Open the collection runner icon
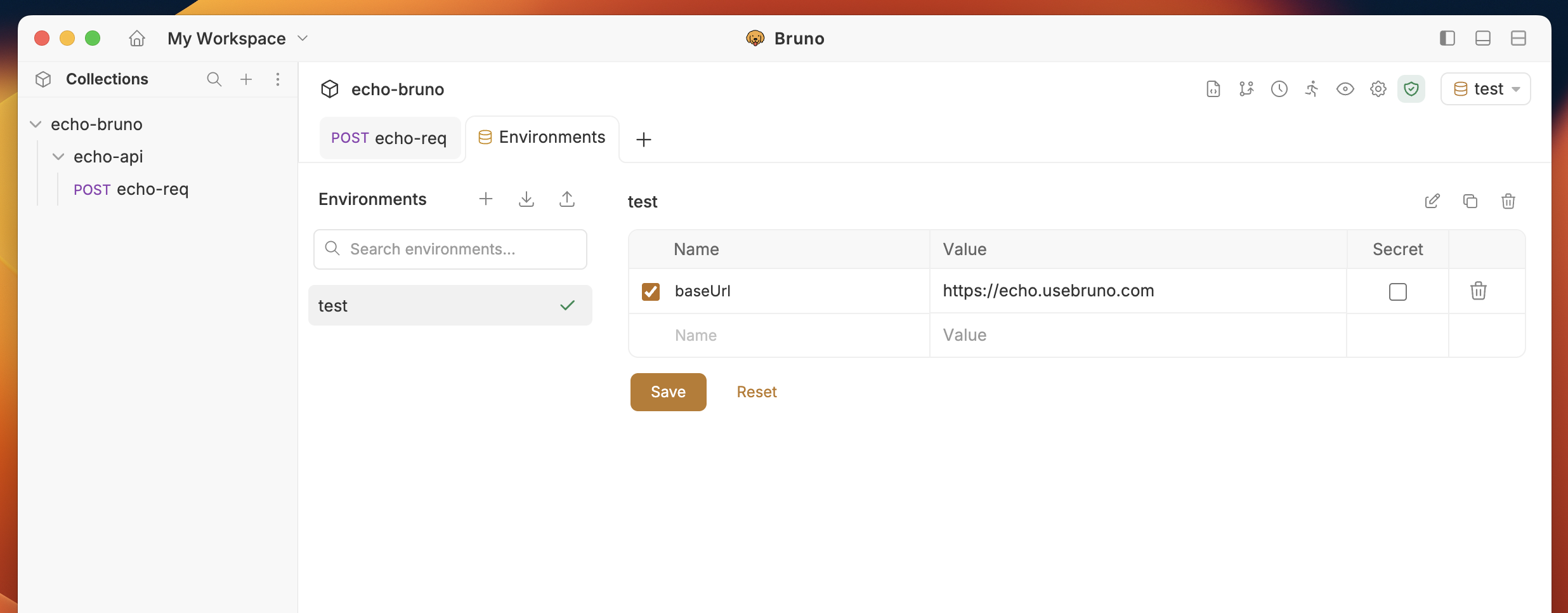 coord(1312,89)
